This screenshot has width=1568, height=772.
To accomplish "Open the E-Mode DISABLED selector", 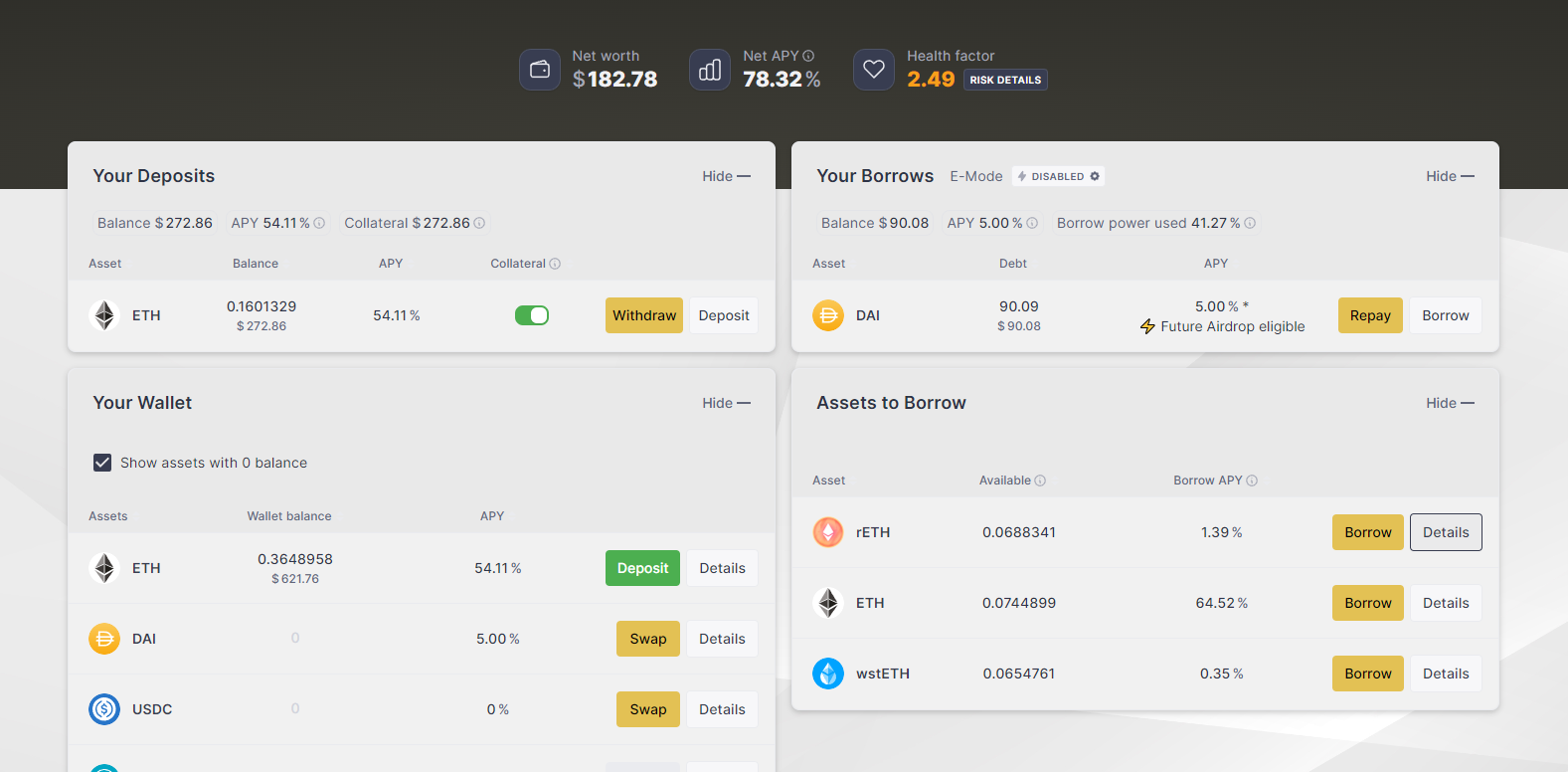I will pos(1058,176).
